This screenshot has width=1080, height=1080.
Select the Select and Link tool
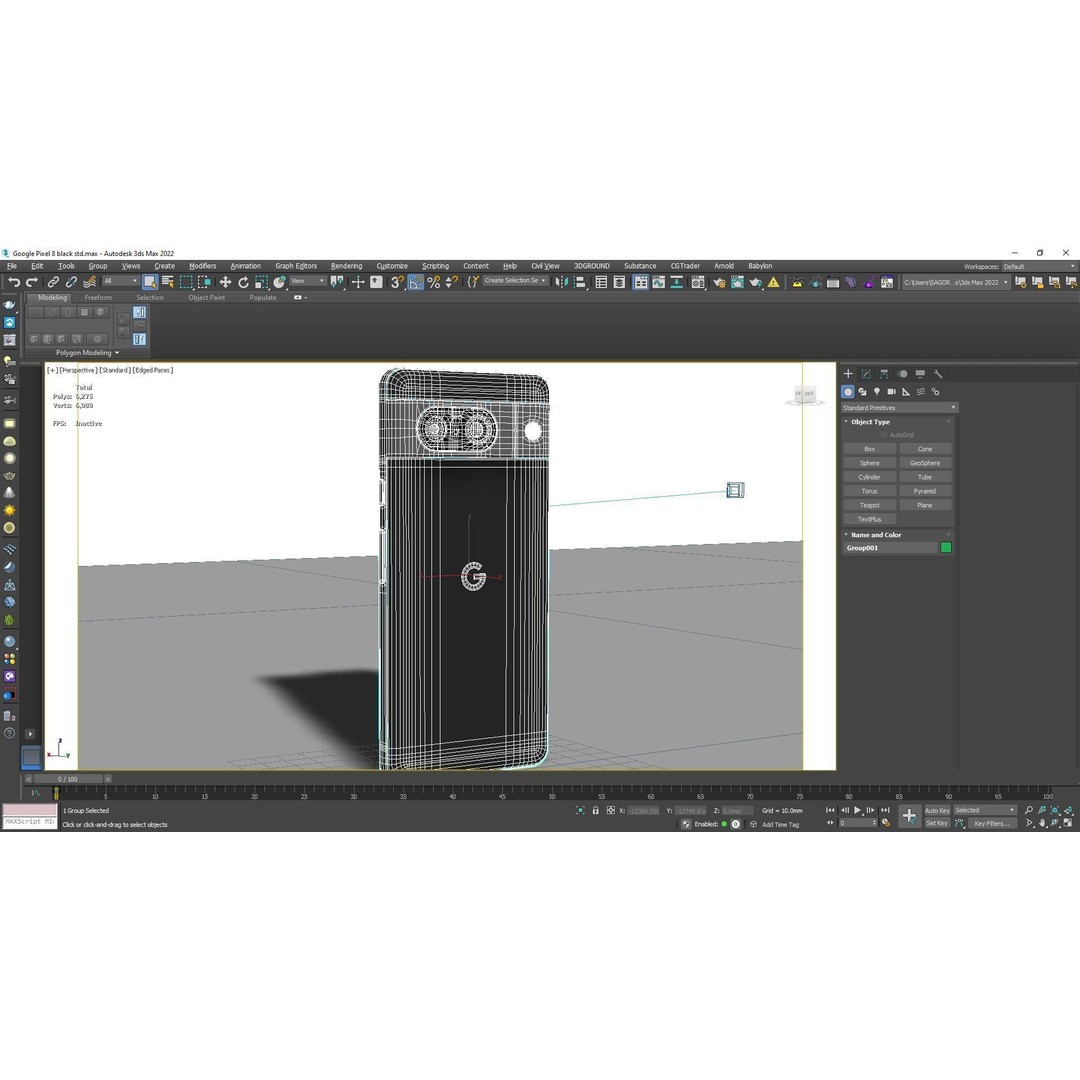(53, 282)
